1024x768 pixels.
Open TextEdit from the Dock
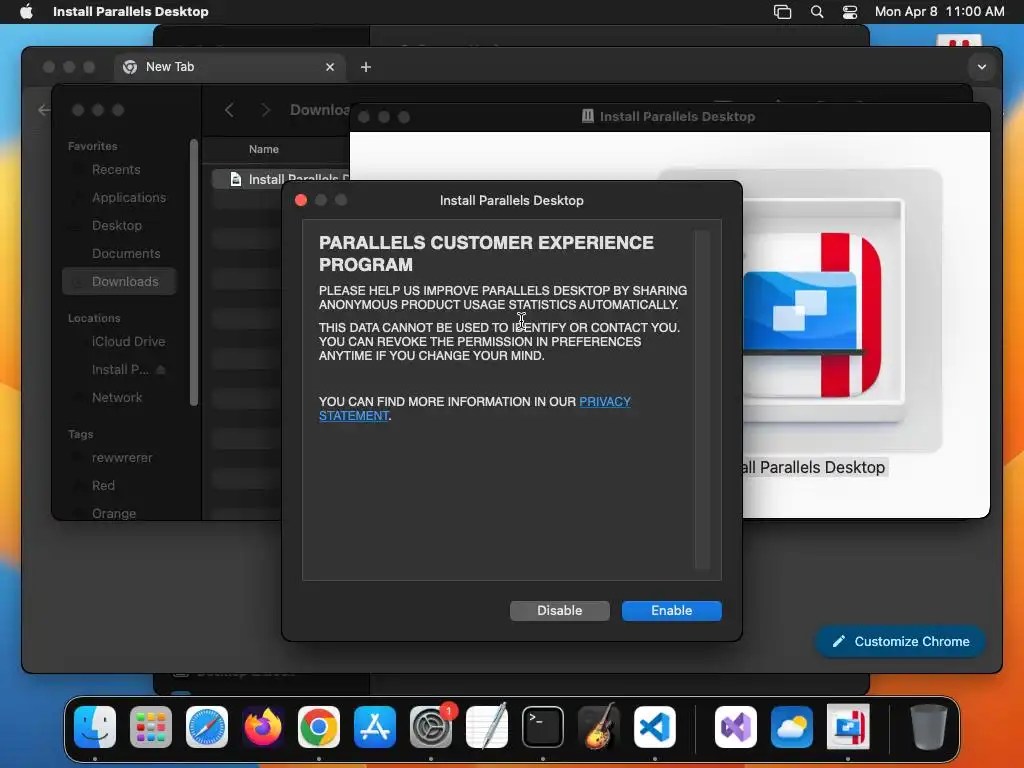487,727
